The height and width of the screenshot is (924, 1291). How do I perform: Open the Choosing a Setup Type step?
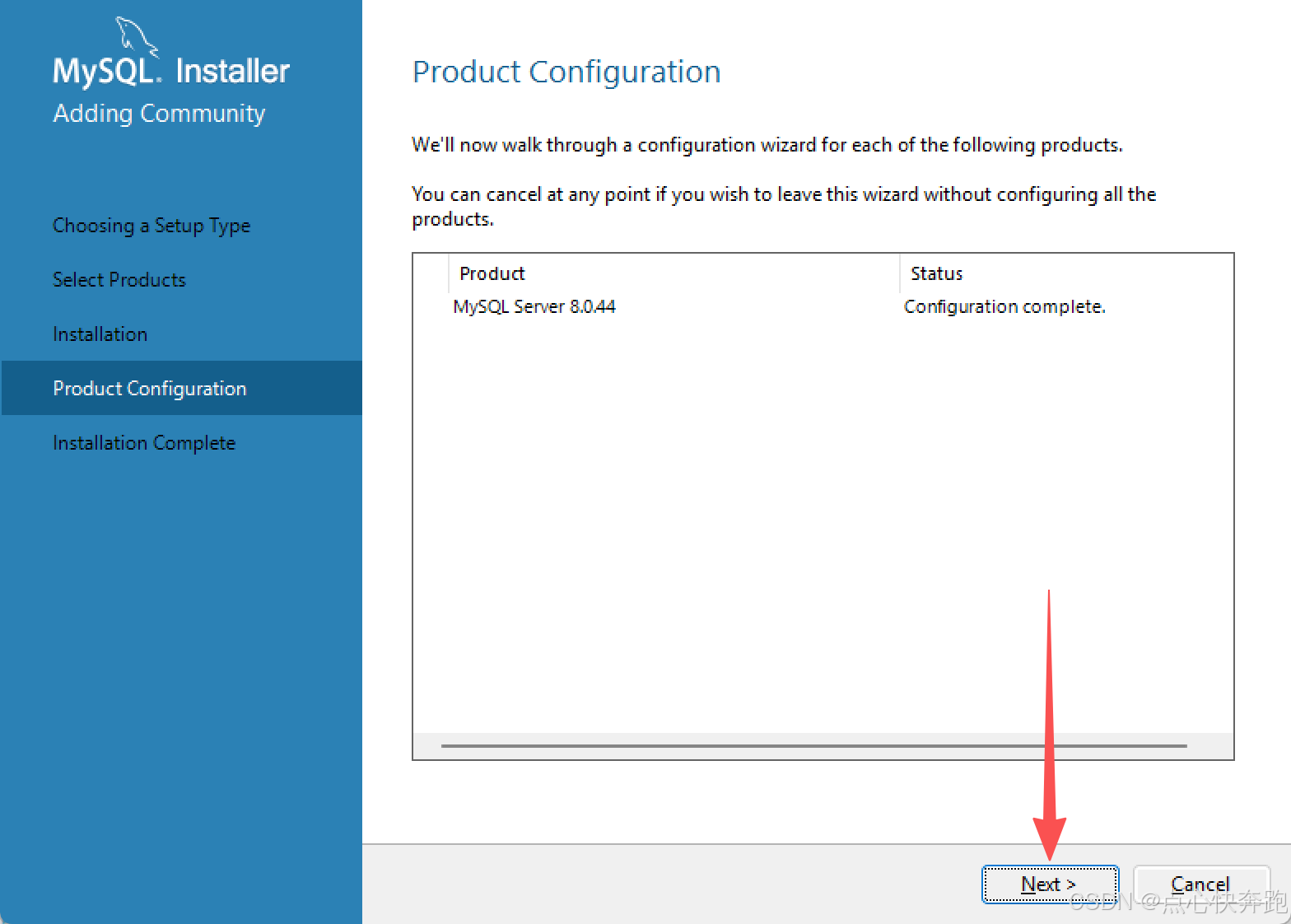coord(151,226)
